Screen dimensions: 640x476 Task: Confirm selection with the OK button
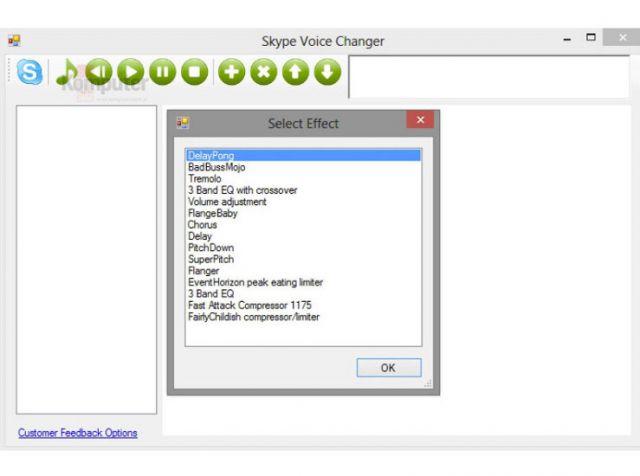tap(389, 368)
